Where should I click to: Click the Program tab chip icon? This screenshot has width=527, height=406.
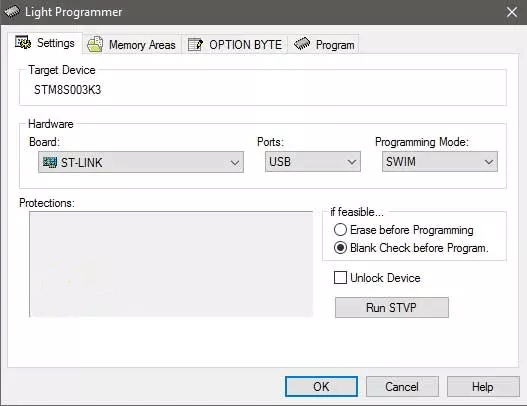(x=302, y=44)
